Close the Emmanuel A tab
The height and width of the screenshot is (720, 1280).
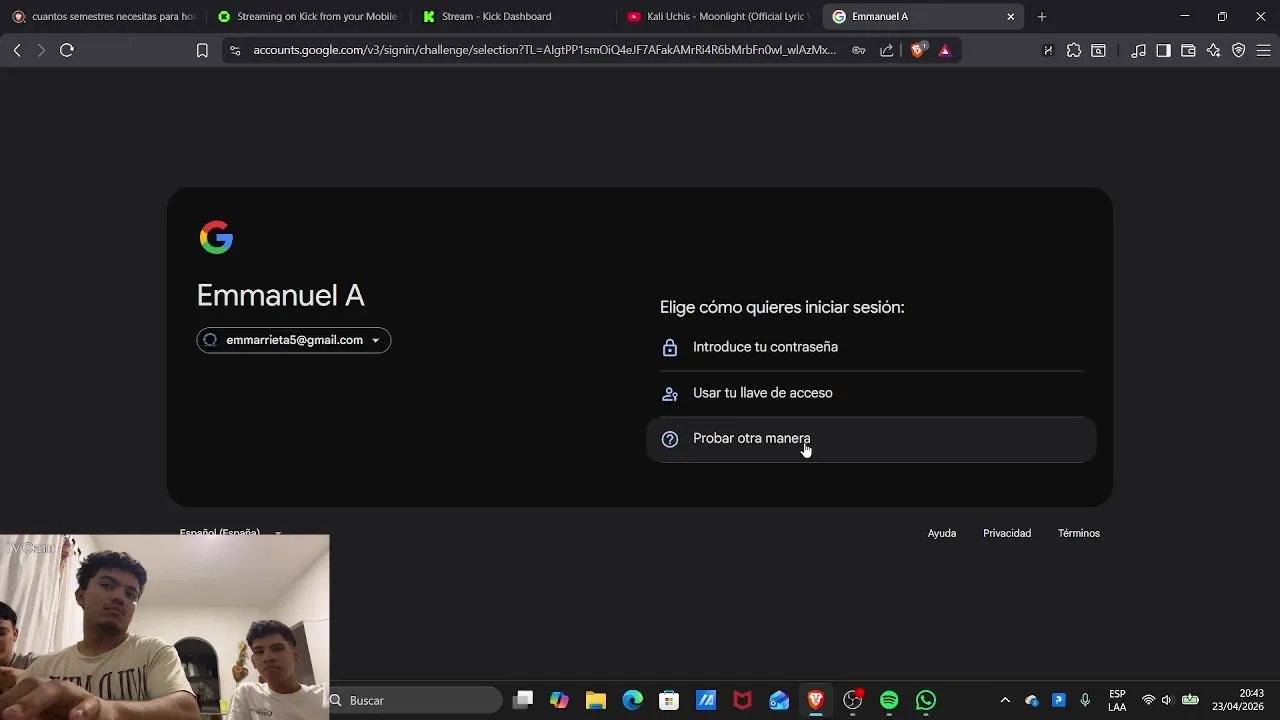(x=1010, y=16)
